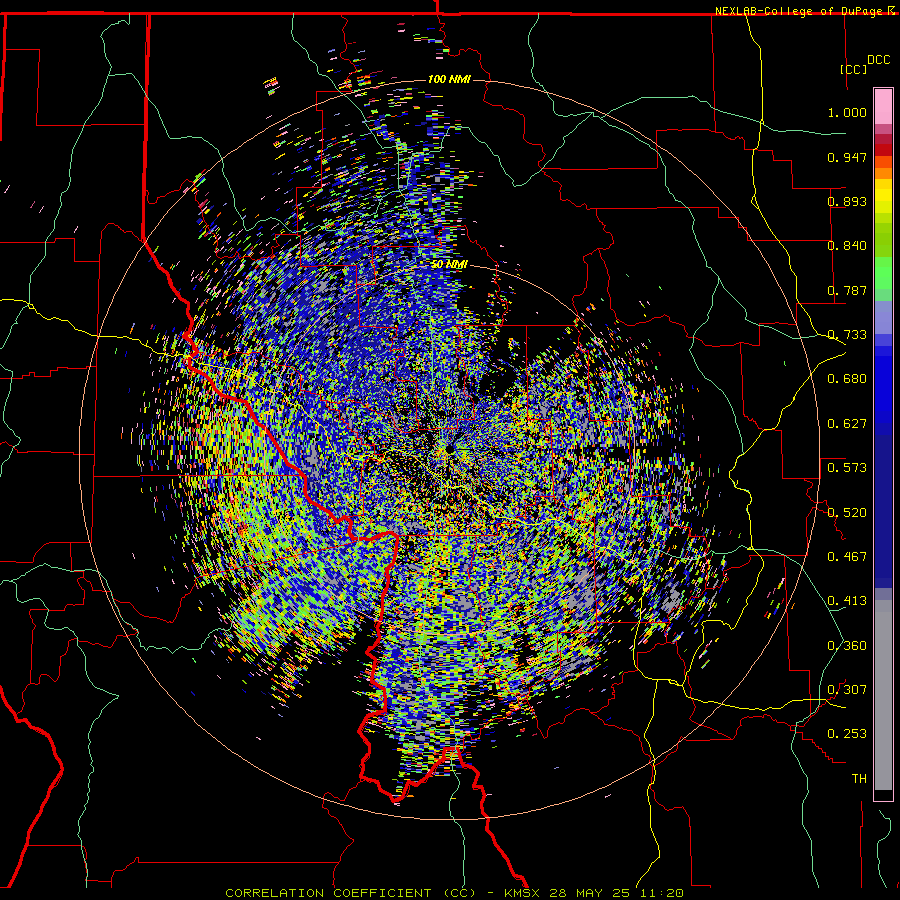Pick the gray segment of the color bar
This screenshot has height=900, width=900.
(883, 695)
